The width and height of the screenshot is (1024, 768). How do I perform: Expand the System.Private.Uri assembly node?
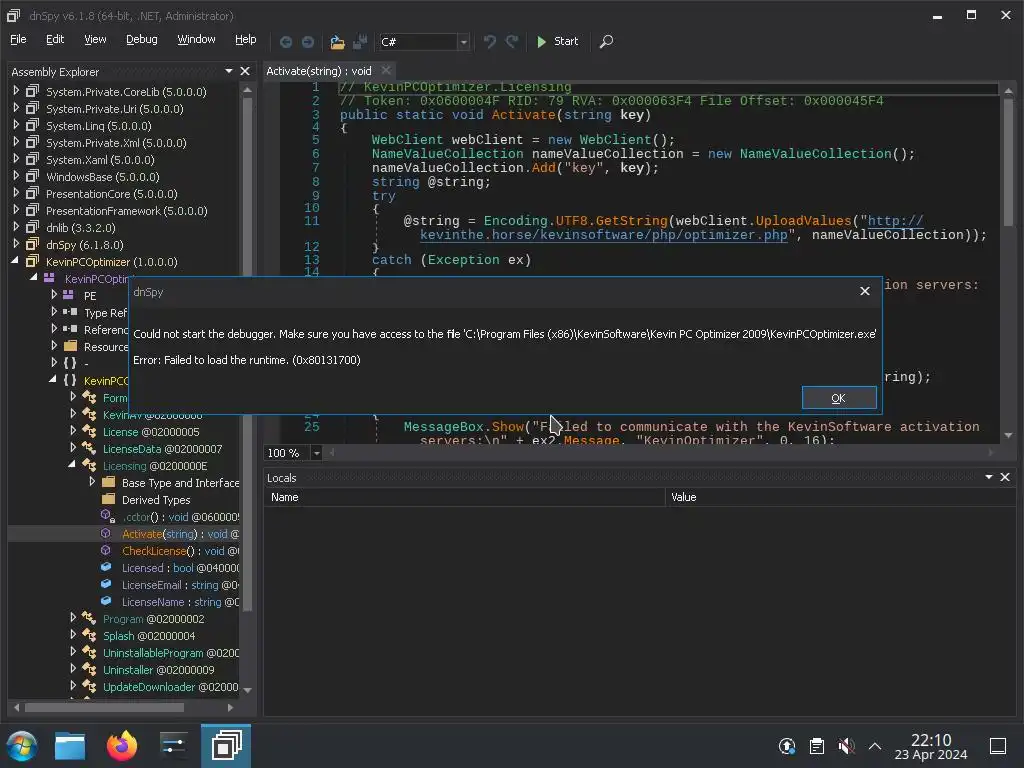coord(16,108)
